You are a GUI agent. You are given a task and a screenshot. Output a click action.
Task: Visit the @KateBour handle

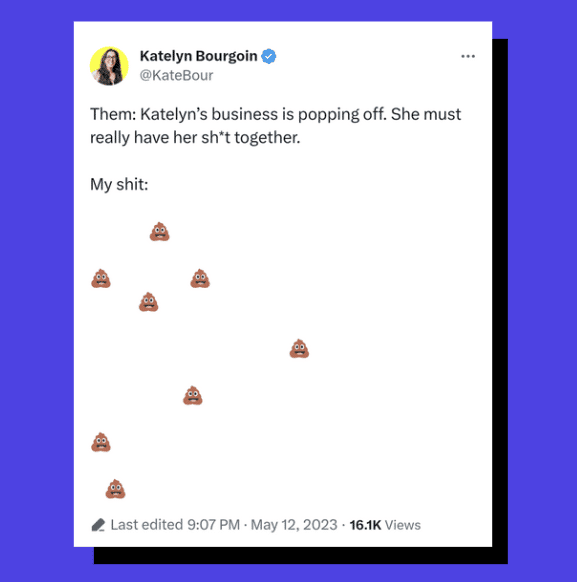tap(176, 75)
